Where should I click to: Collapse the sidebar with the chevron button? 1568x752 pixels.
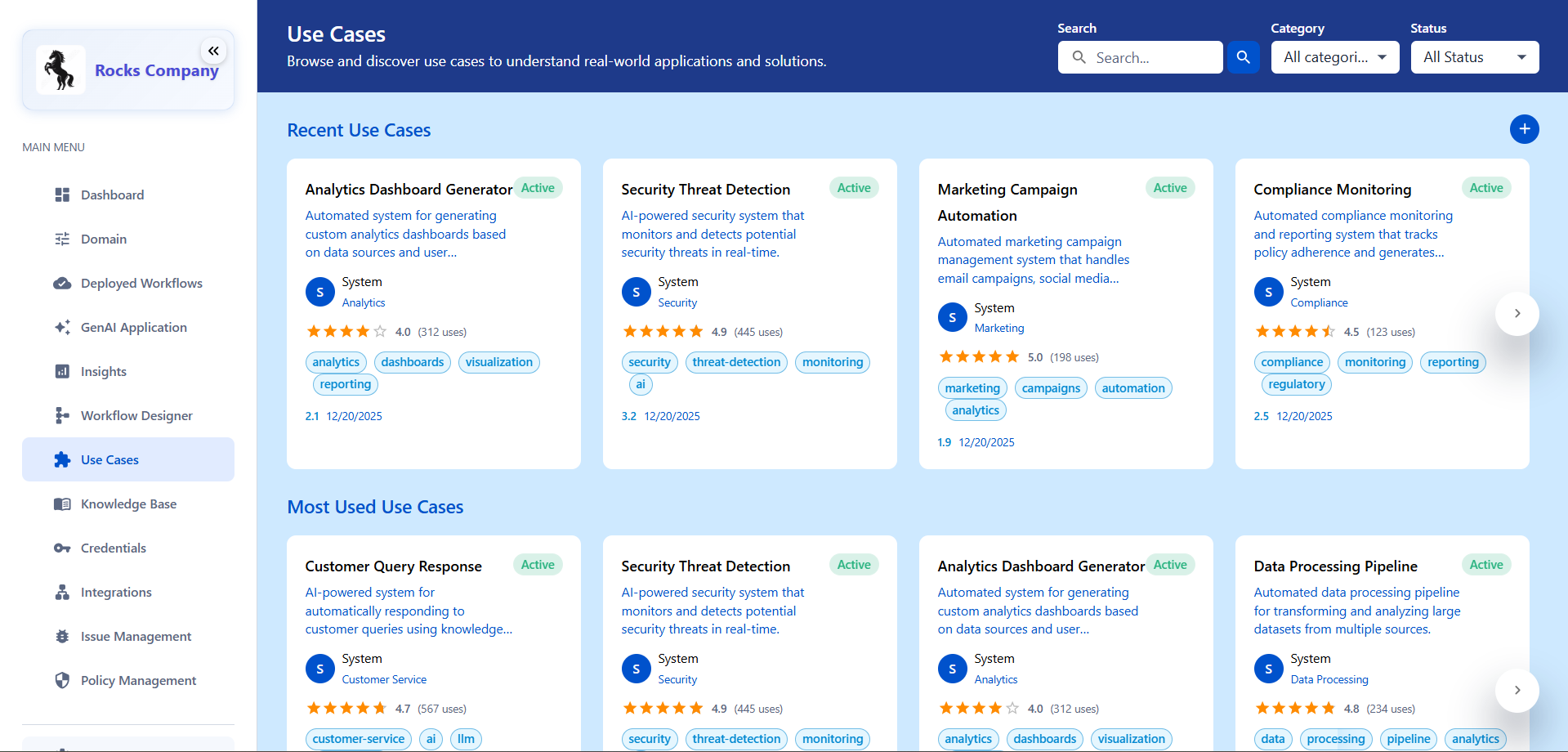213,51
